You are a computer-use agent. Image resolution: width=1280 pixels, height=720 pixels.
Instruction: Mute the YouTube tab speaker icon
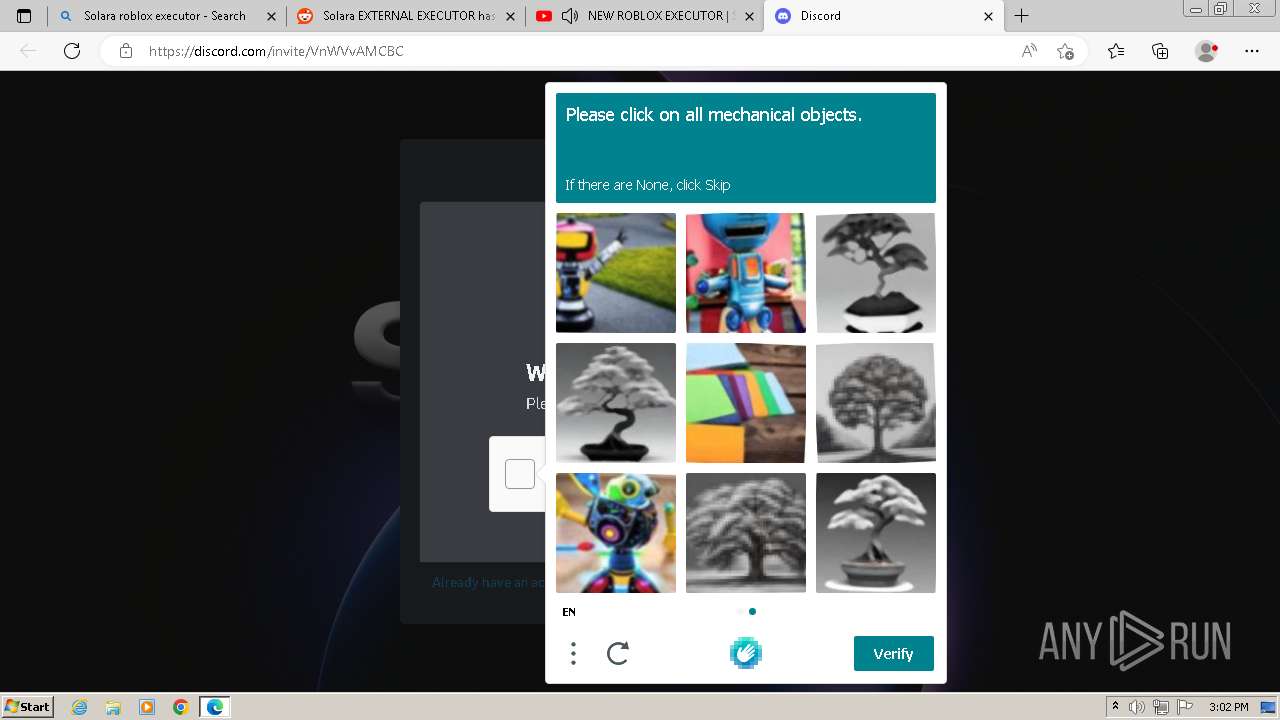(x=570, y=16)
